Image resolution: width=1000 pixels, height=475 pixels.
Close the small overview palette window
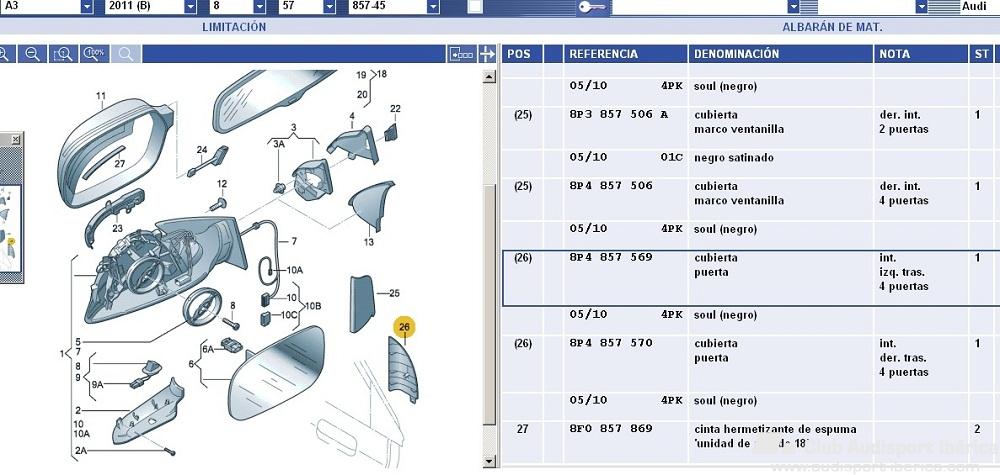pyautogui.click(x=15, y=139)
